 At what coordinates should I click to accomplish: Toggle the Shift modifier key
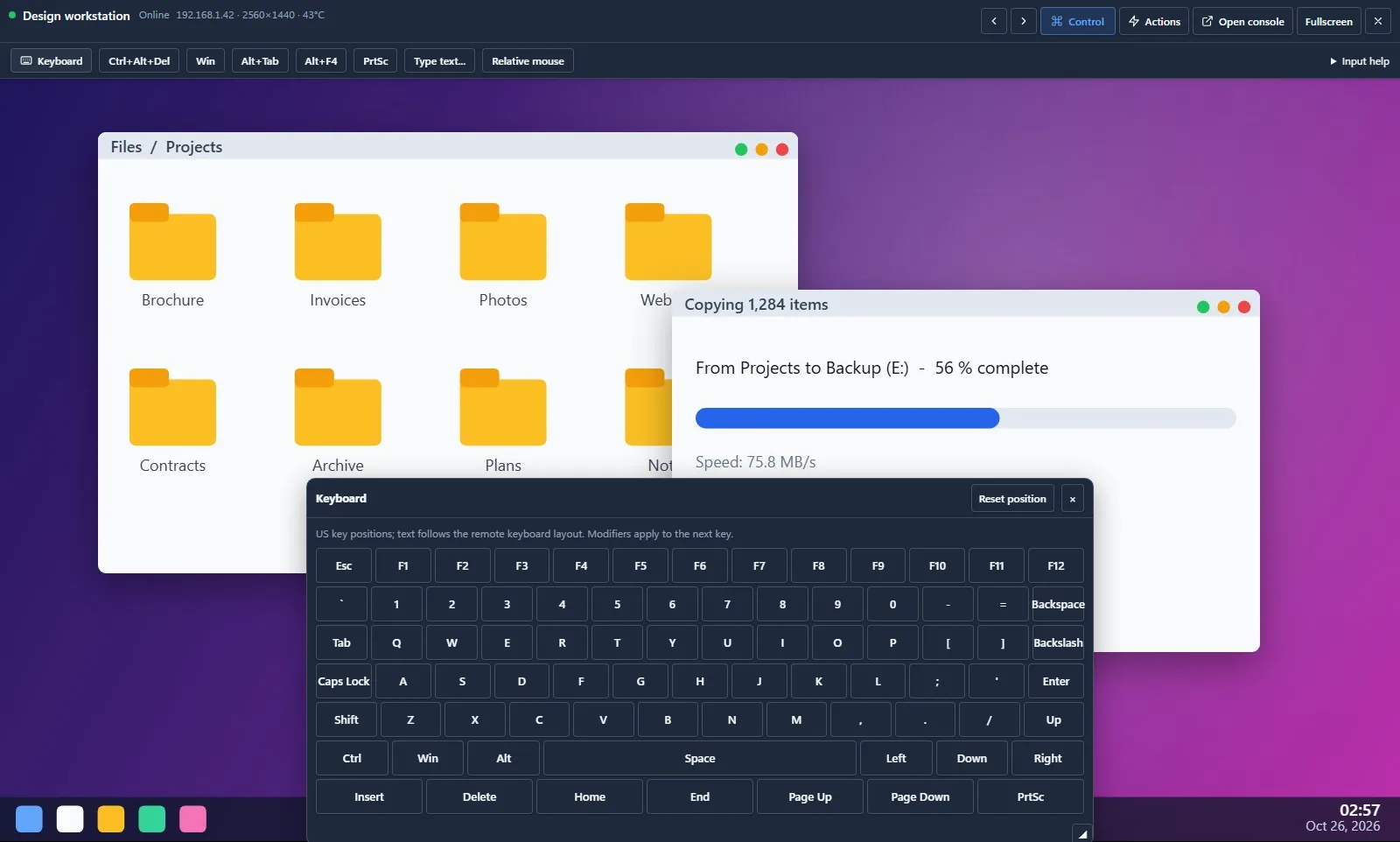click(346, 720)
